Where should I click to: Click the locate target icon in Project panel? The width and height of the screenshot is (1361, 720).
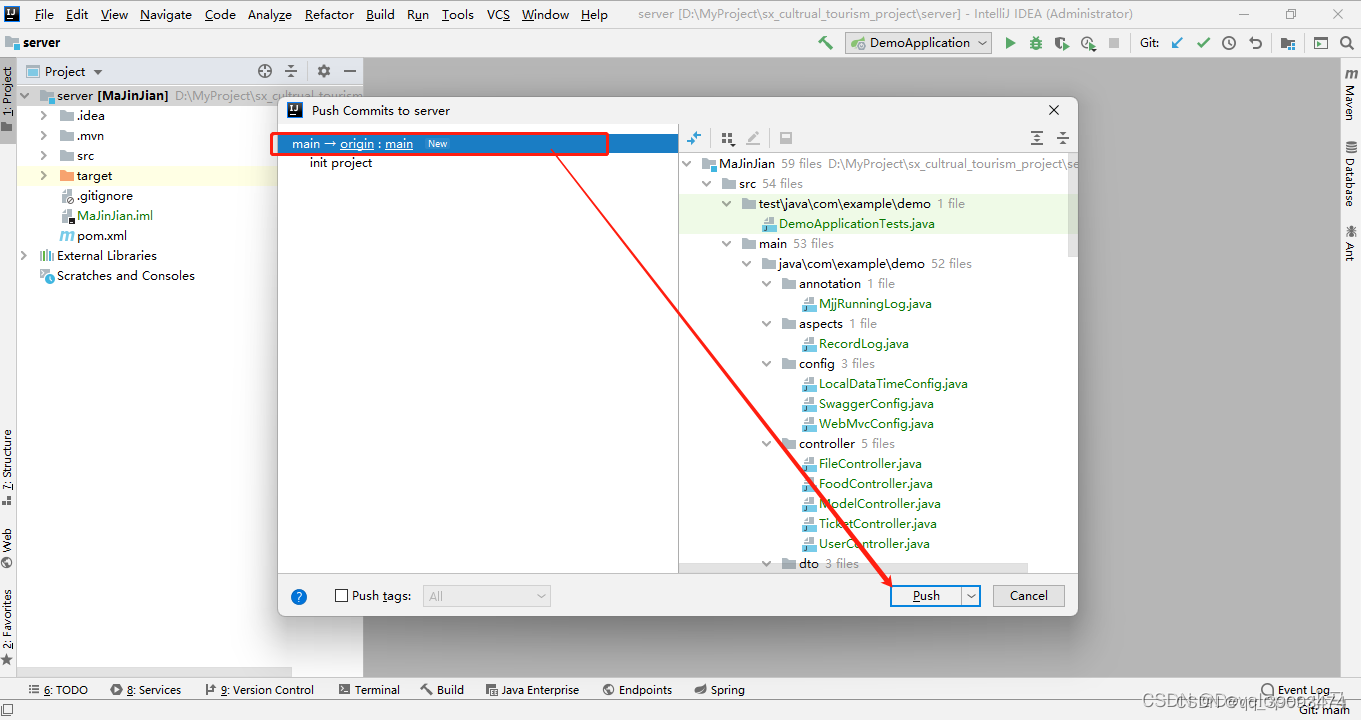pyautogui.click(x=265, y=71)
